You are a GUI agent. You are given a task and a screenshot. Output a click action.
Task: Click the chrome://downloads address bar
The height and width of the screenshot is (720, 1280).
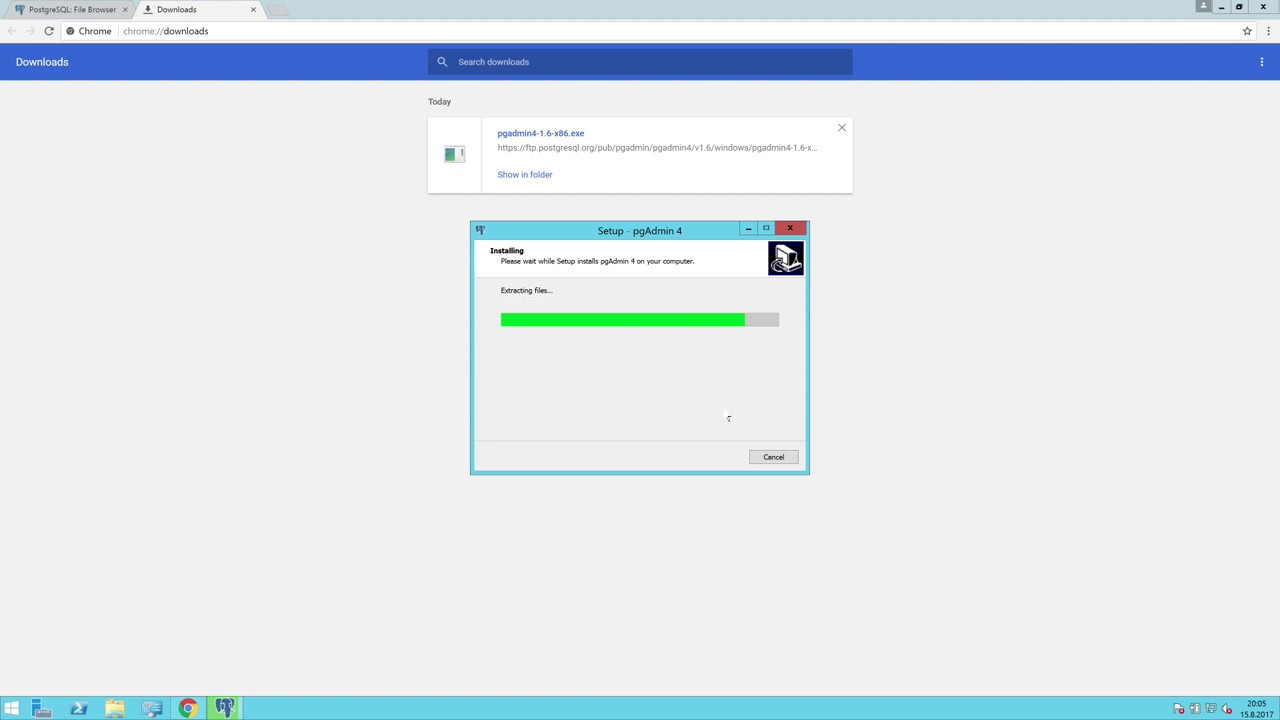[660, 31]
